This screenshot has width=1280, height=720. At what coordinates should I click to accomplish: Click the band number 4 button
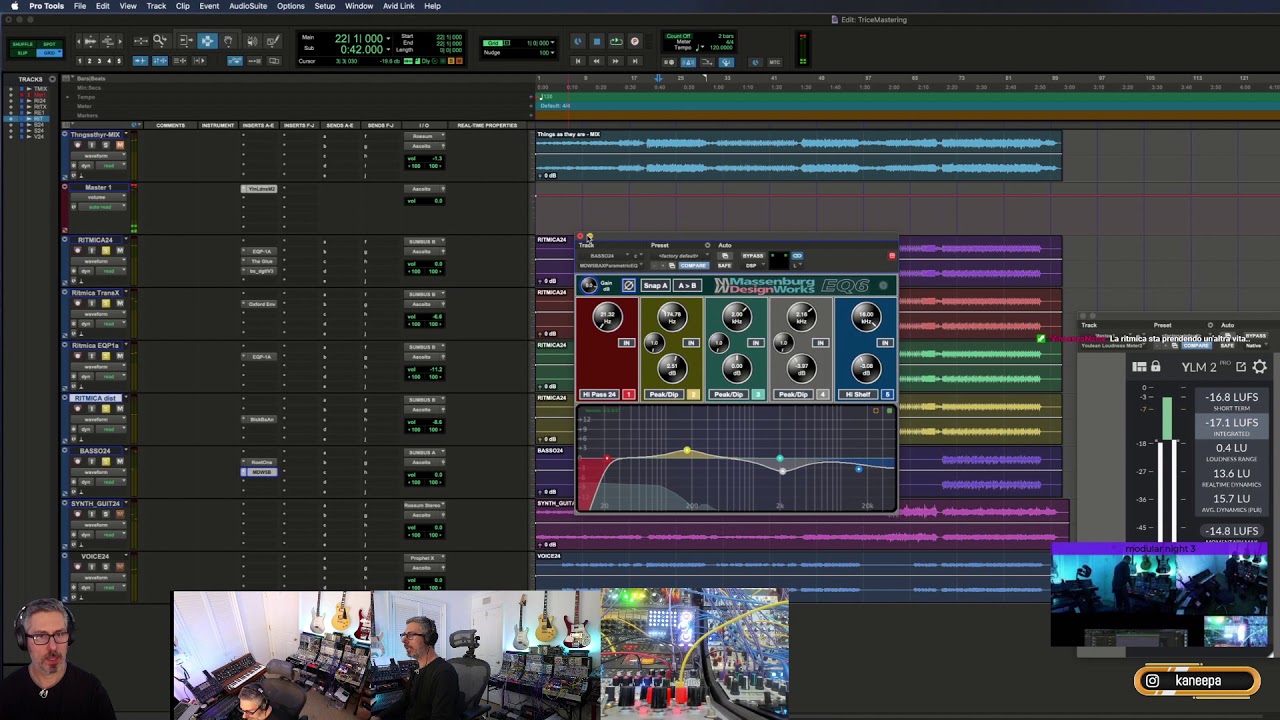[822, 394]
